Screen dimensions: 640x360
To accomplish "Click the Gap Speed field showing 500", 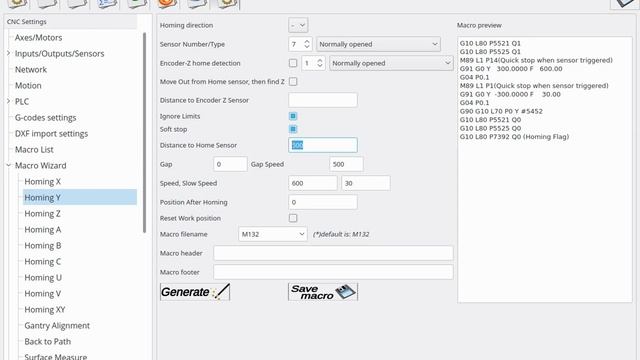I will point(346,164).
